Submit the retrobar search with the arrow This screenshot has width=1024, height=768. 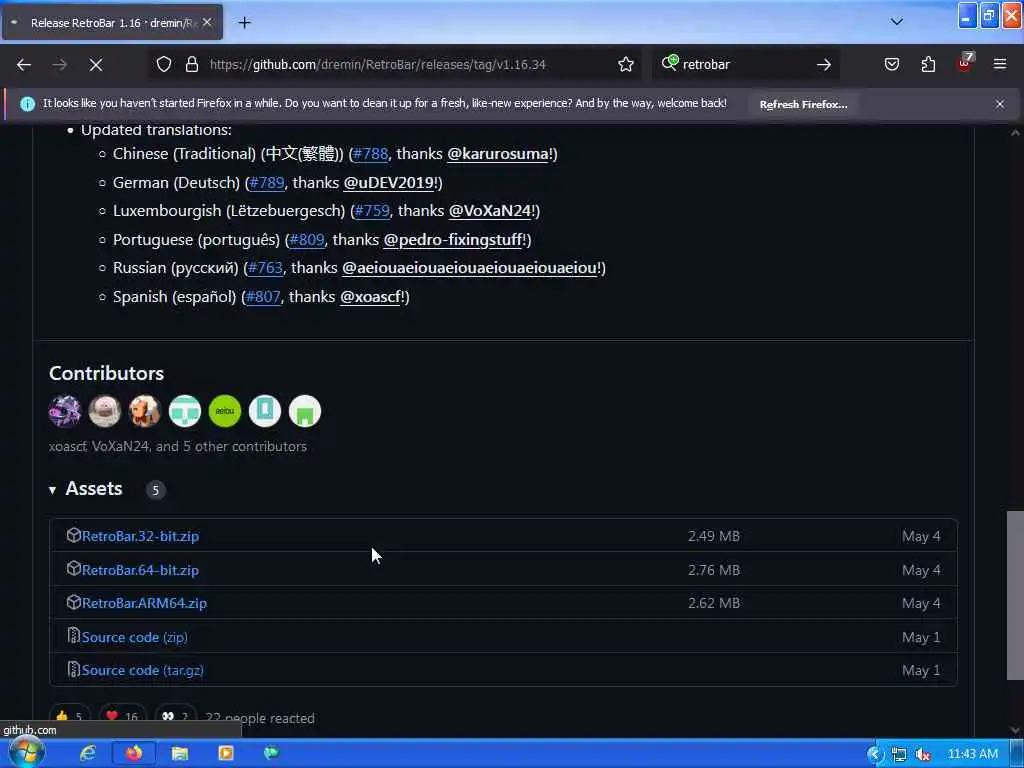tap(824, 64)
